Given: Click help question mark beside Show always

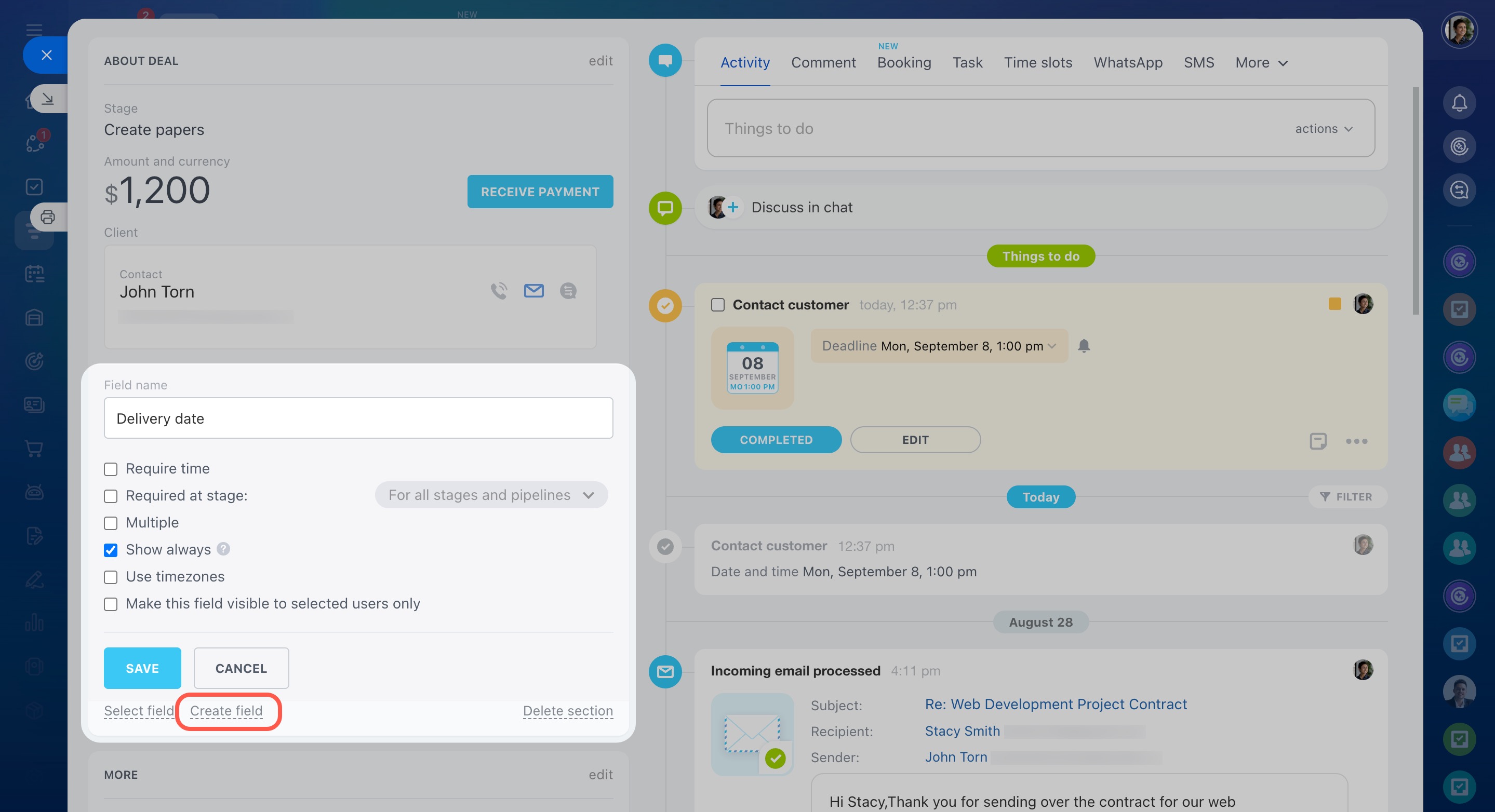Looking at the screenshot, I should [223, 549].
